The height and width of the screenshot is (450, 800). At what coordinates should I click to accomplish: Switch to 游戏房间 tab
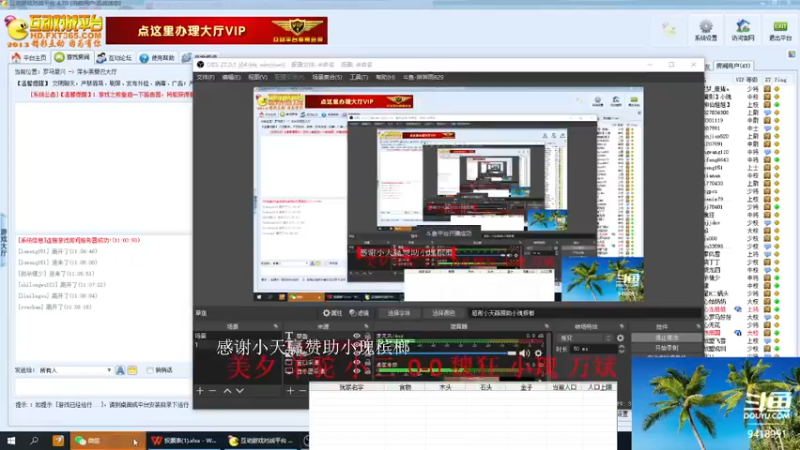72,57
